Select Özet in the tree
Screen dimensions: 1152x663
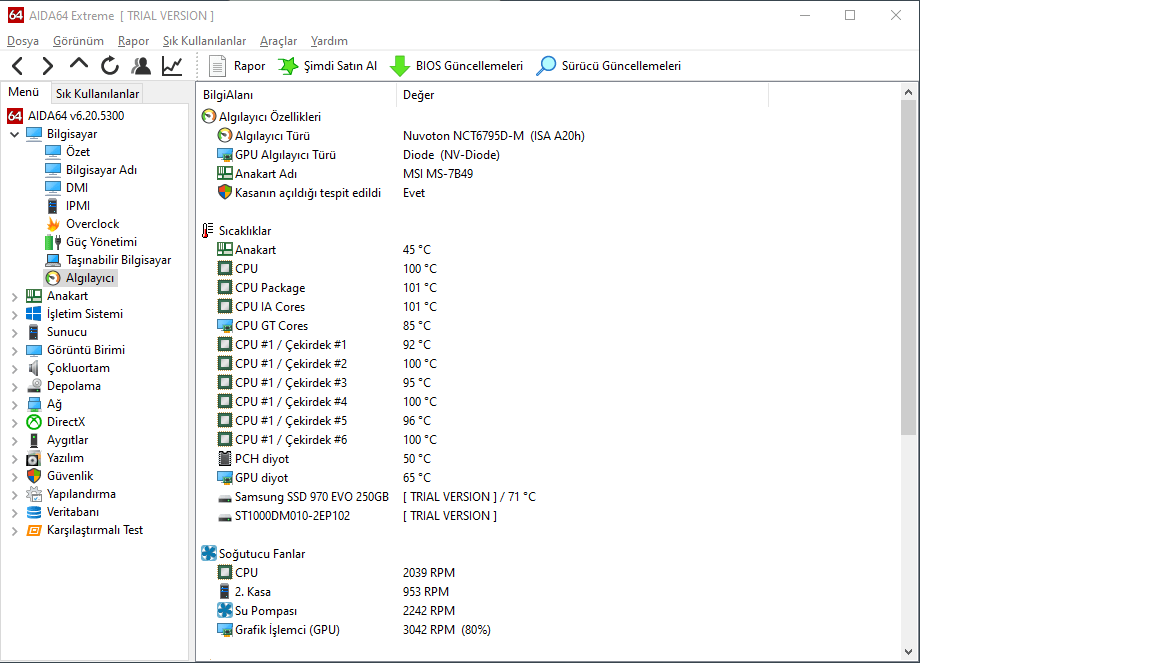tap(78, 151)
